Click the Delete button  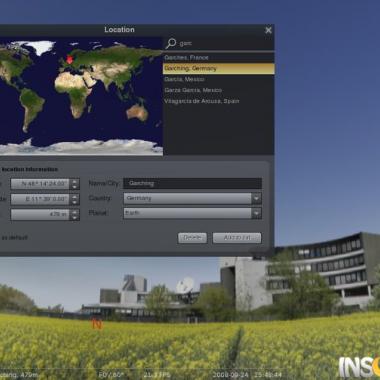point(192,238)
